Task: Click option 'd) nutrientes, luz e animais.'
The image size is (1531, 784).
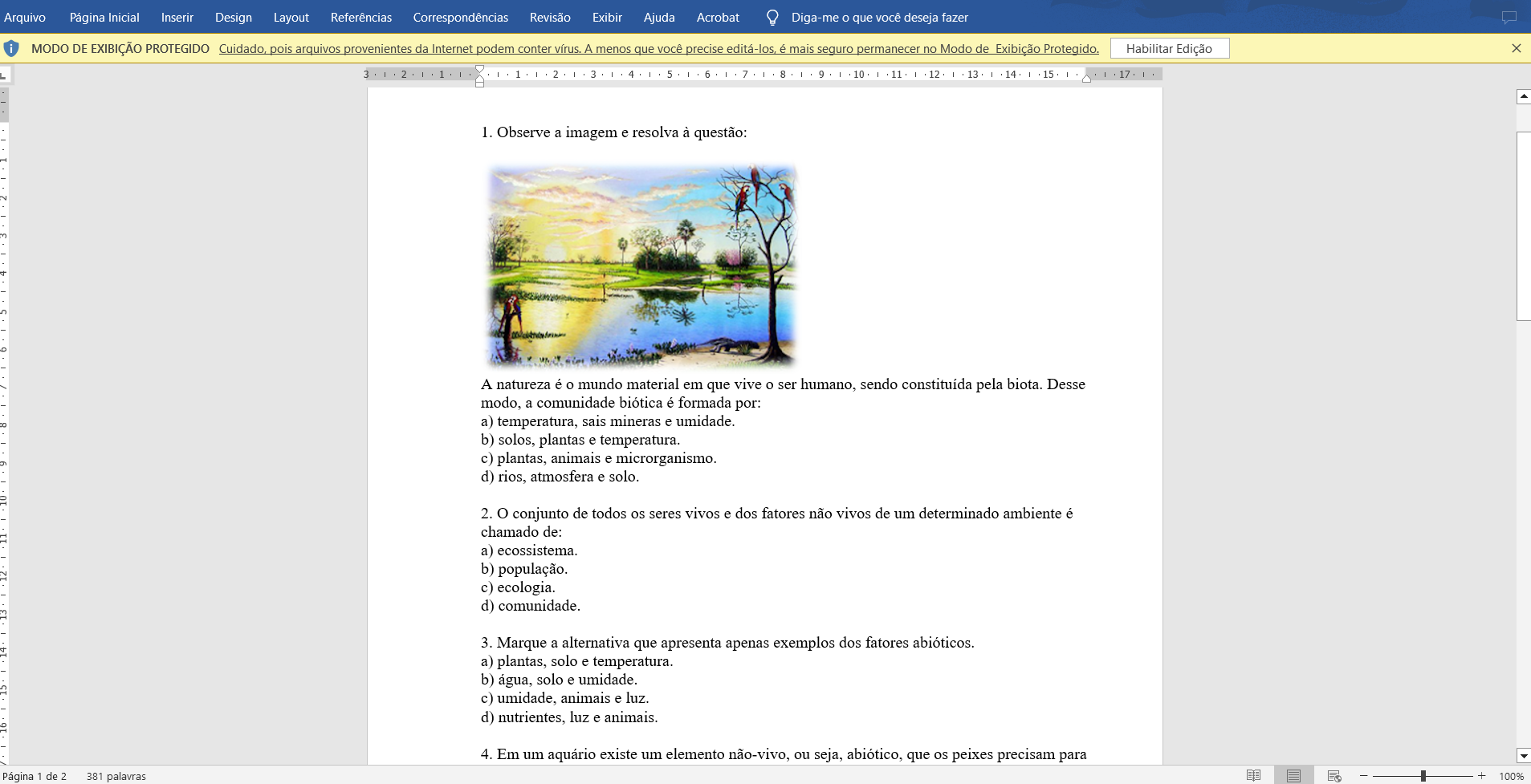Action: click(x=569, y=717)
